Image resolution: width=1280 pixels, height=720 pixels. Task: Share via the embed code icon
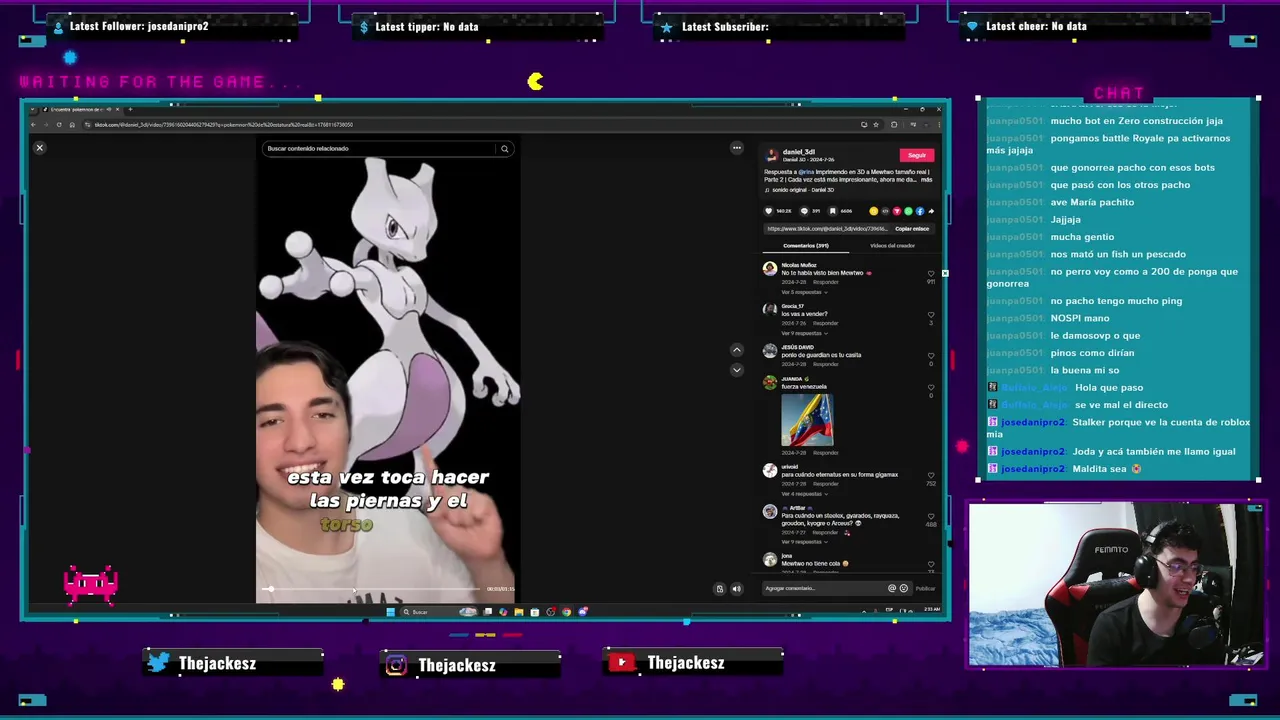point(885,211)
